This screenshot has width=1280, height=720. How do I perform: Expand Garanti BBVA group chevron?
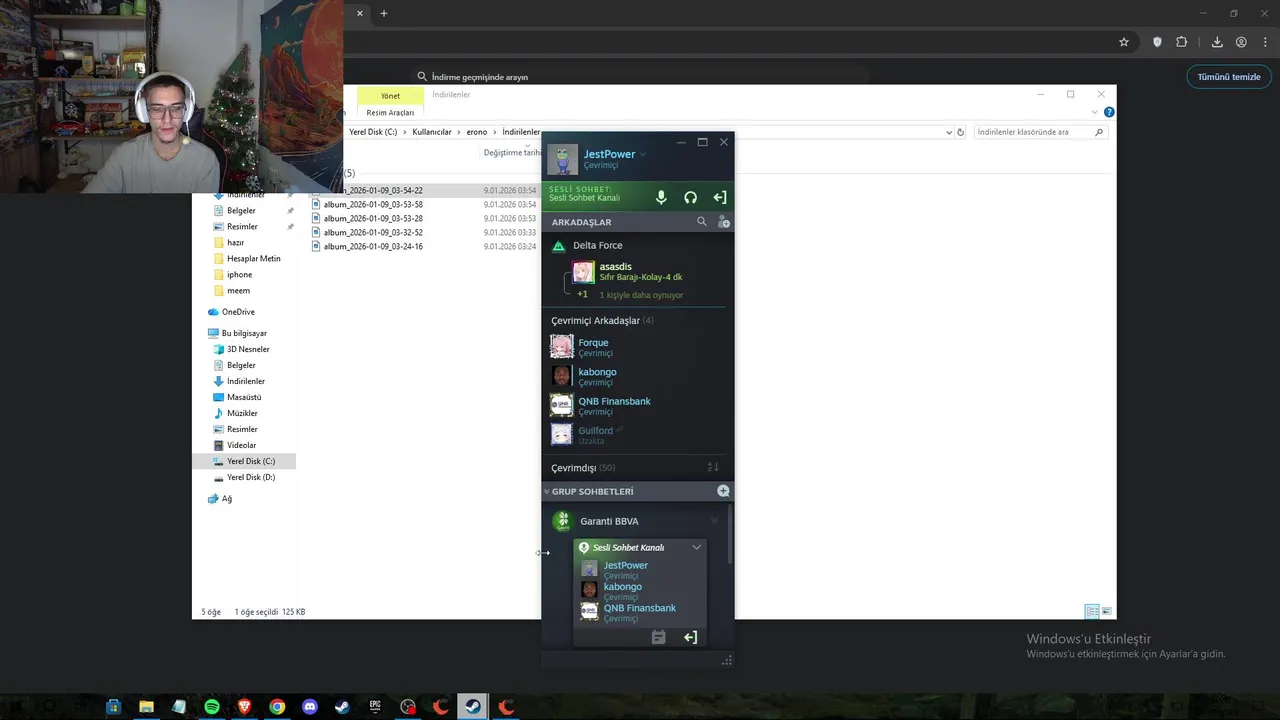[x=714, y=521]
